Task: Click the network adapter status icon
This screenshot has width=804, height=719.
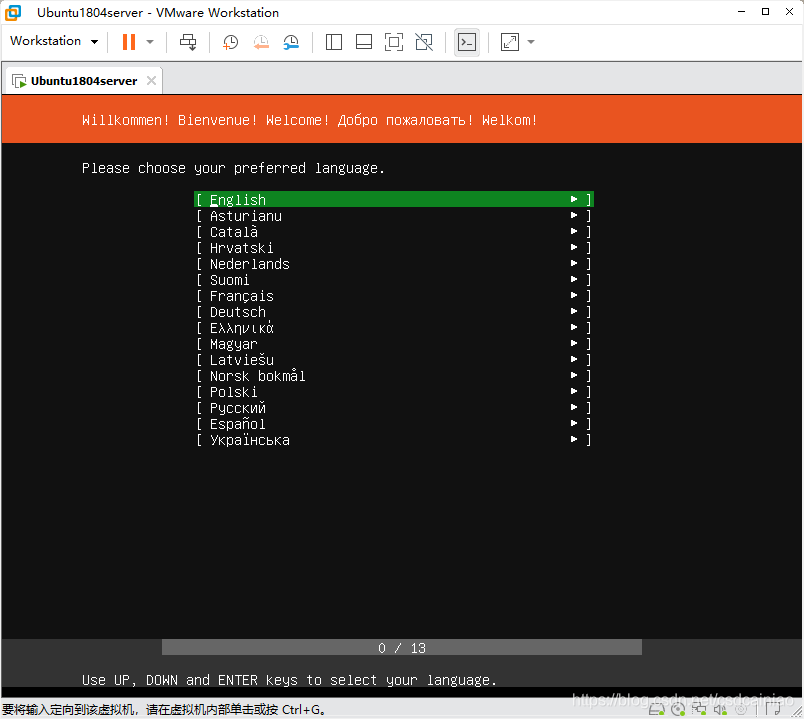Action: [x=699, y=710]
